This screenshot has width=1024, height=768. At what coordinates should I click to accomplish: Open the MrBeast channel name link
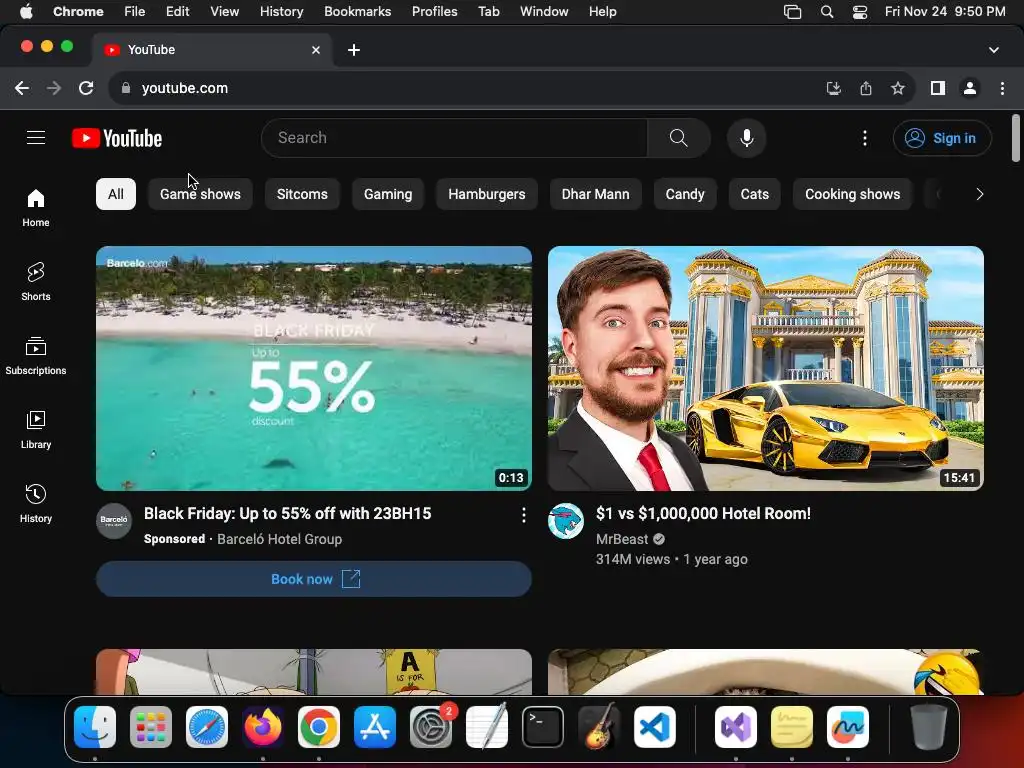tap(622, 539)
